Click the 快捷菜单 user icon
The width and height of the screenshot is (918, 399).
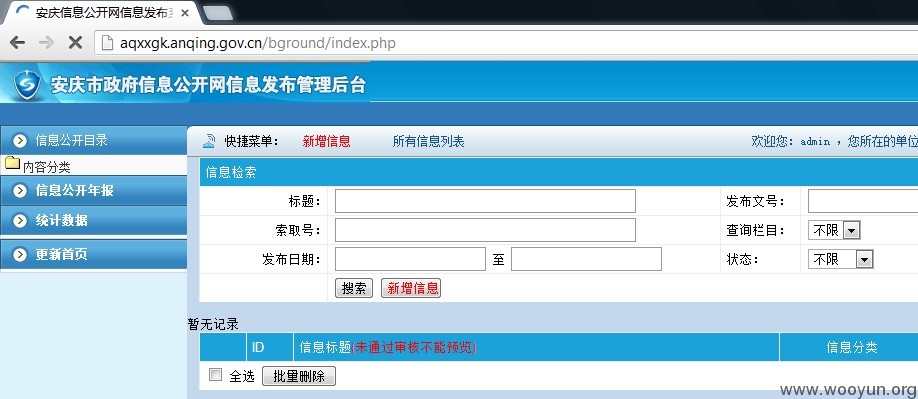point(208,141)
